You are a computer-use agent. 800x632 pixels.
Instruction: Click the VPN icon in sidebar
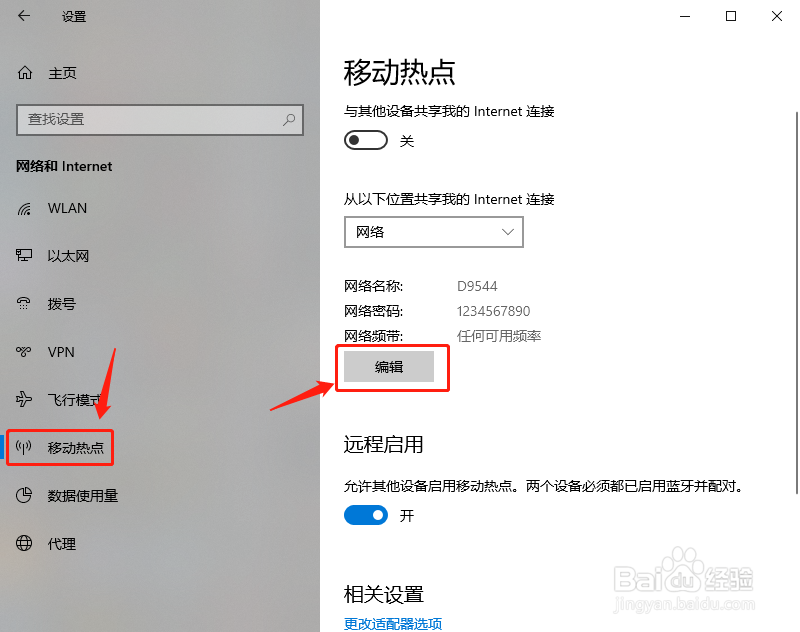(x=23, y=351)
